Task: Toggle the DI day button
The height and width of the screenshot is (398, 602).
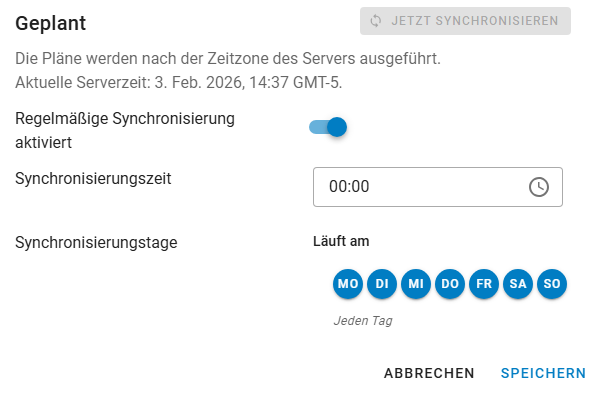Action: 382,284
